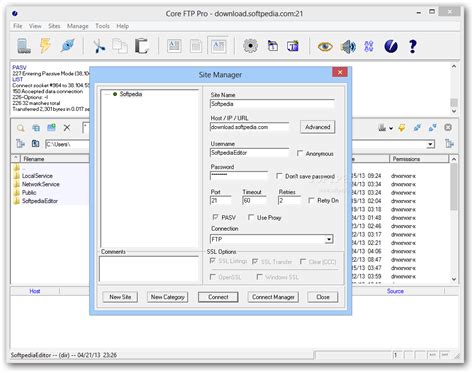Click the yellow lightning icon in remote pane

pyautogui.click(x=402, y=128)
